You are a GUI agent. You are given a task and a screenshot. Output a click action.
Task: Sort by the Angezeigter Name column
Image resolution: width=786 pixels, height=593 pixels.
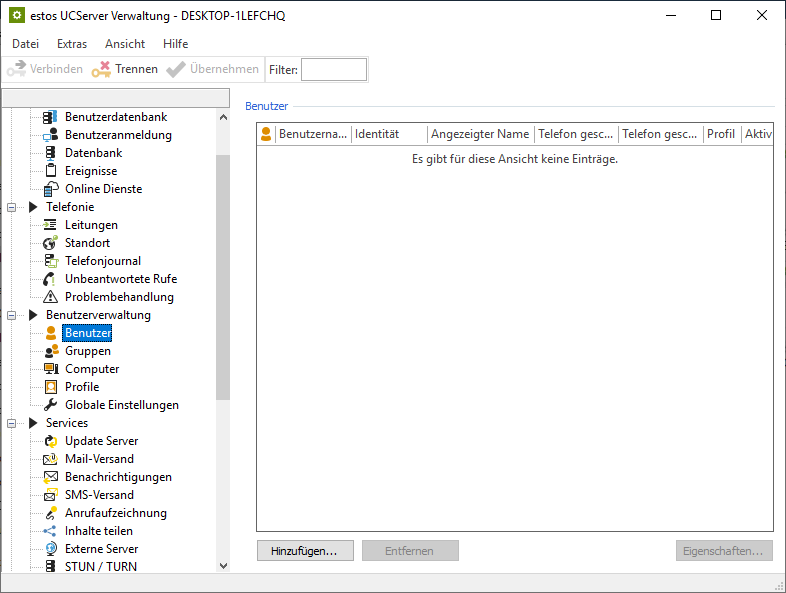480,134
